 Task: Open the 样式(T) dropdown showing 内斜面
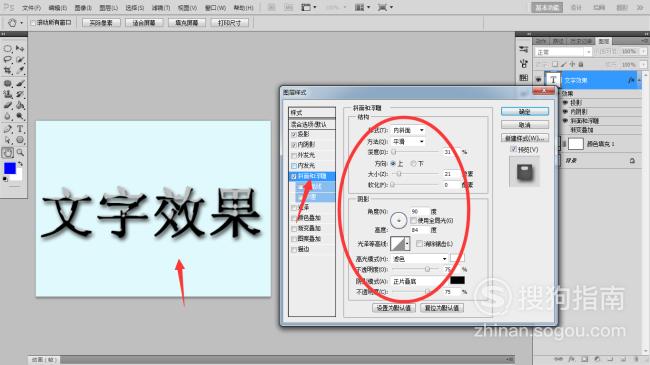[408, 130]
